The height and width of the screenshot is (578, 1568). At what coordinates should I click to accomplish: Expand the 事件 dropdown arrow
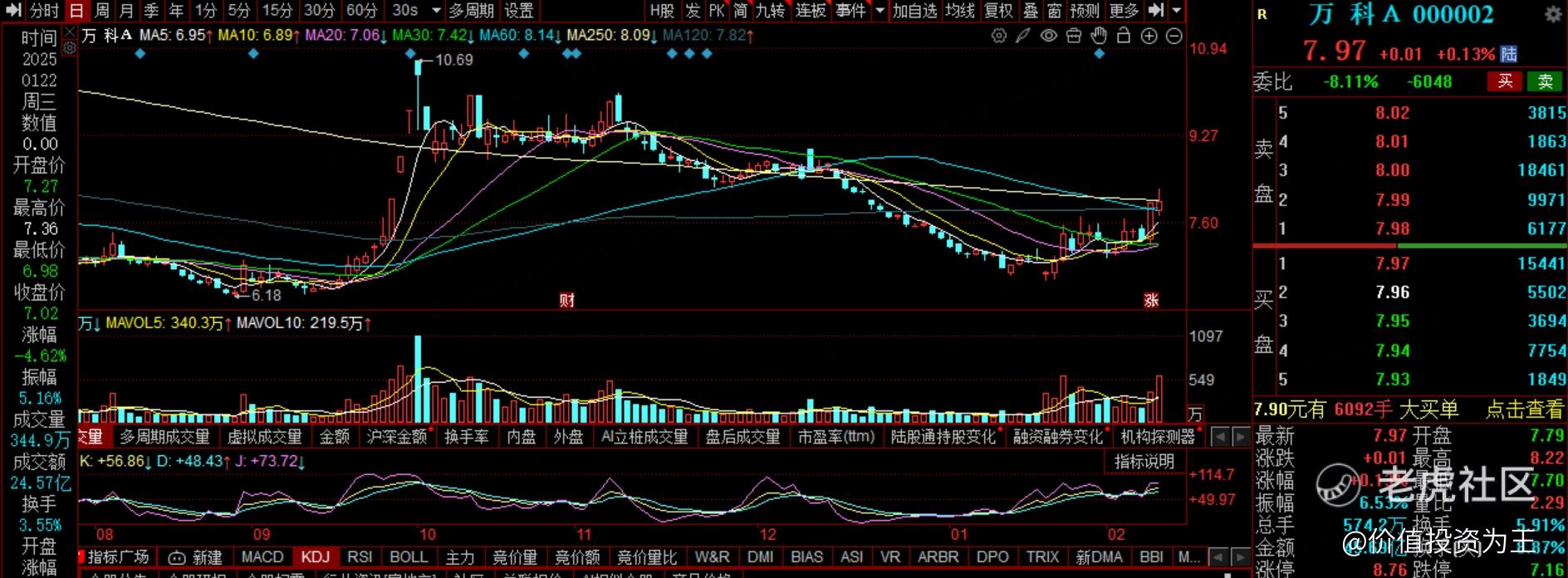(880, 11)
